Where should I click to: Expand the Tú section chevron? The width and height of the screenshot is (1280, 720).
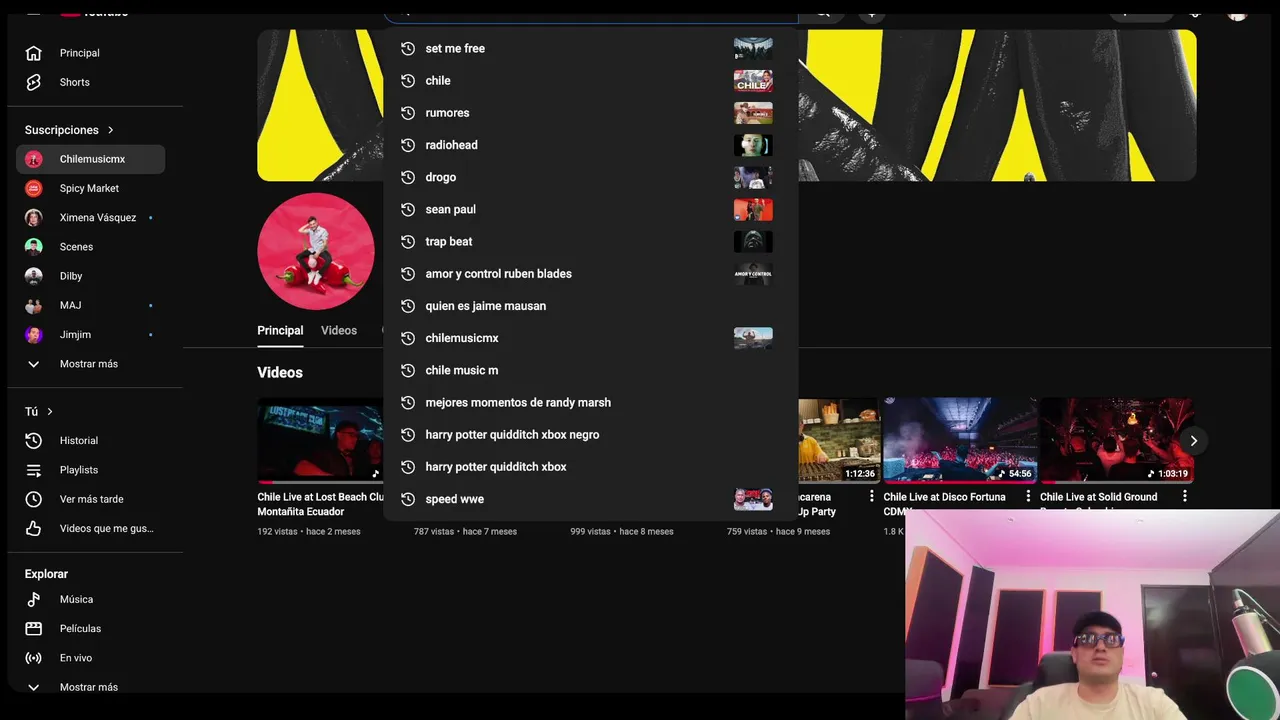click(x=49, y=411)
